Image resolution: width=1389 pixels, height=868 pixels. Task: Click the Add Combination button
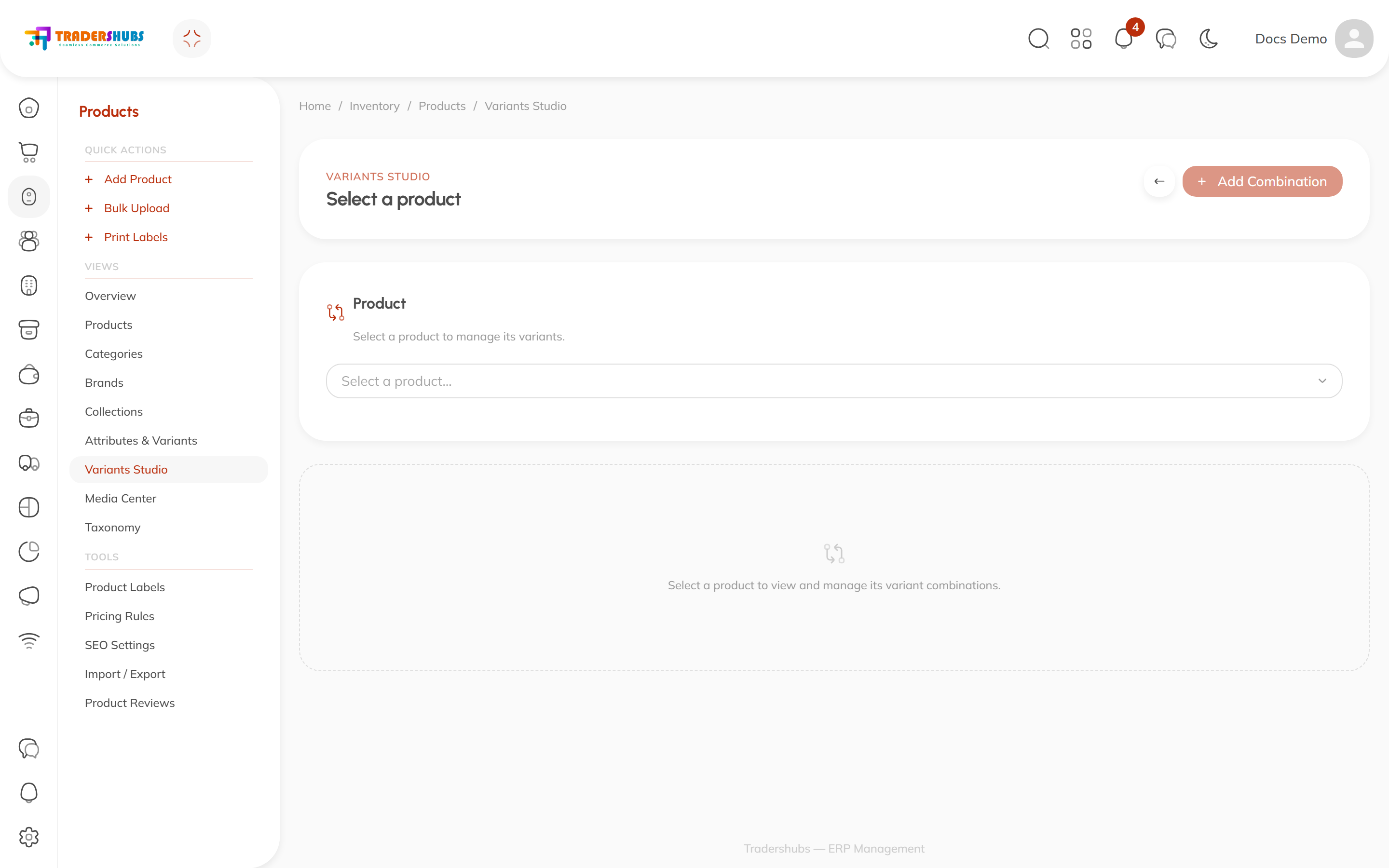(x=1262, y=181)
